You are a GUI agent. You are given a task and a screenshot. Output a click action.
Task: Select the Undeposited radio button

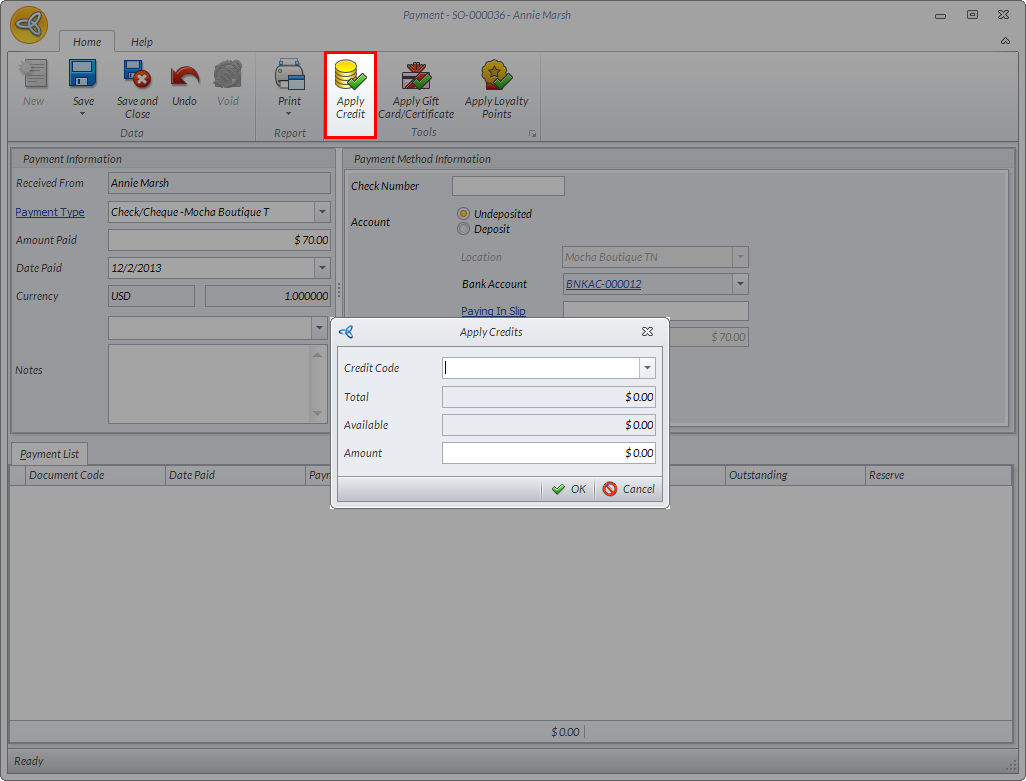pyautogui.click(x=463, y=214)
